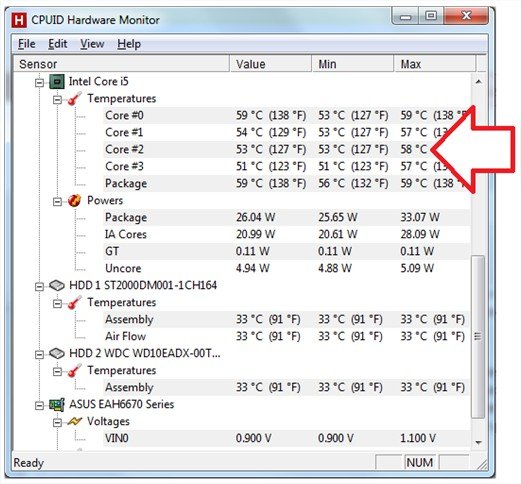The height and width of the screenshot is (484, 521).
Task: Click the thermometer icon under HDD 2
Action: [75, 370]
